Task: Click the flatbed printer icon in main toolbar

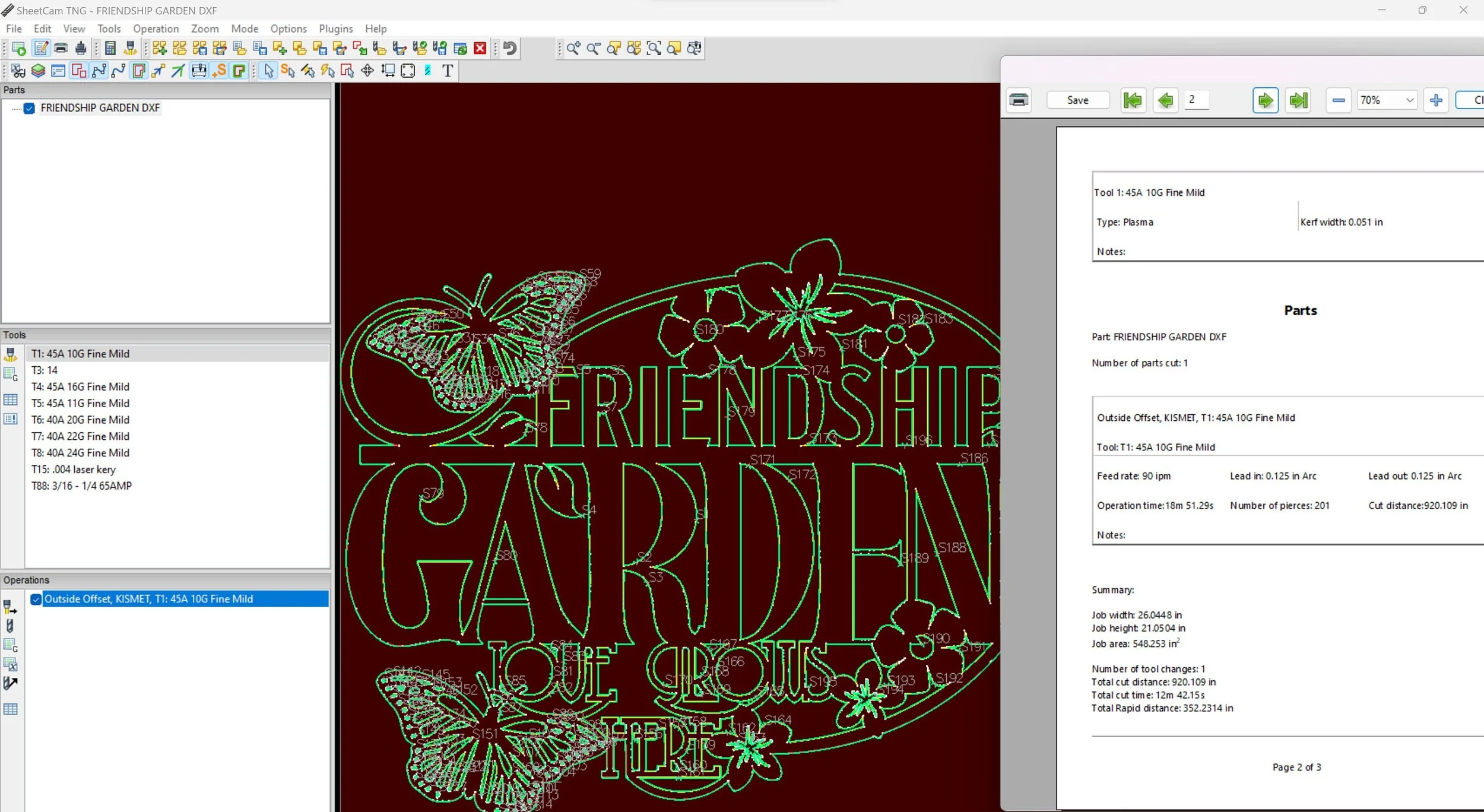Action: (61, 48)
